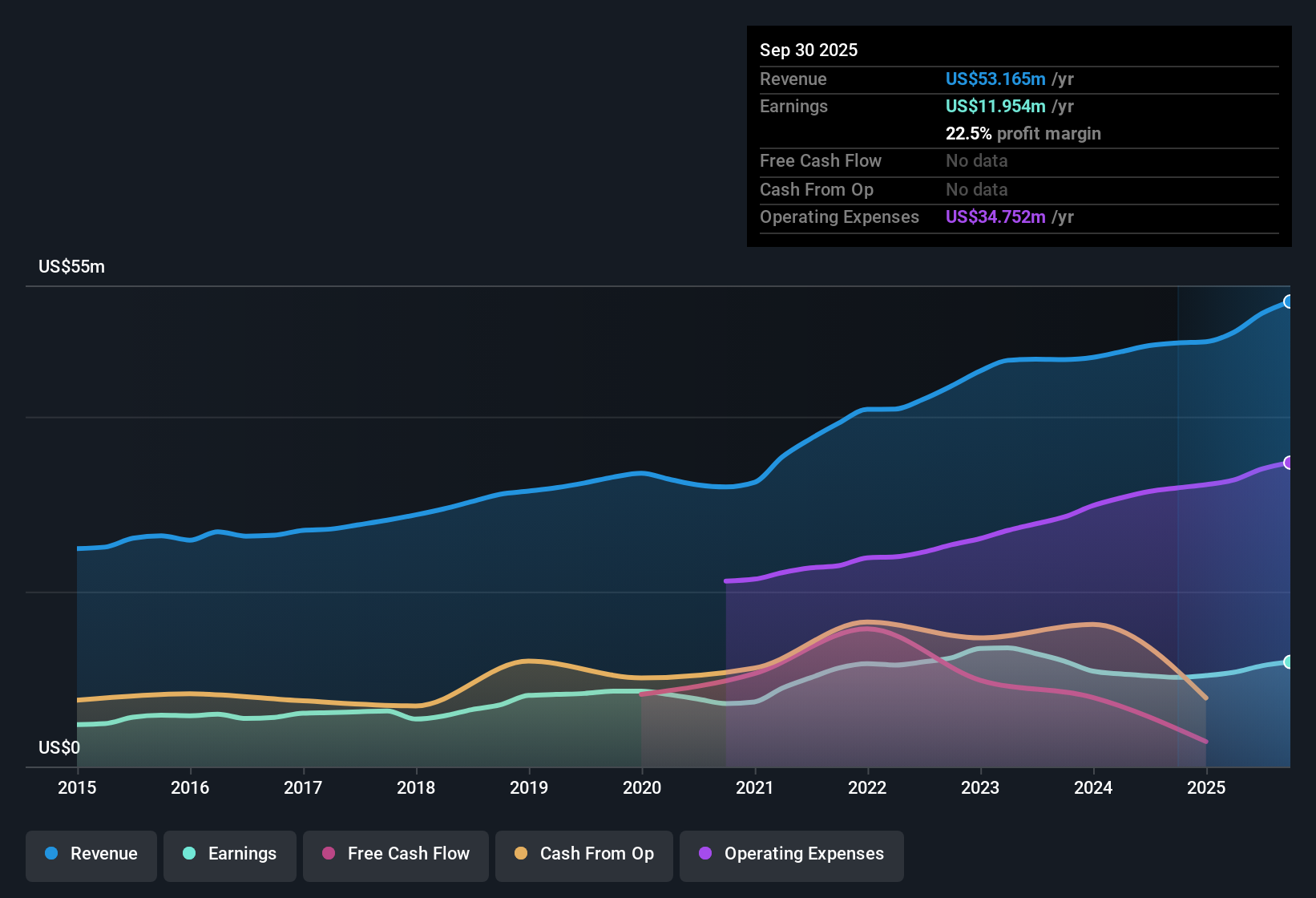Viewport: 1316px width, 898px height.
Task: Click the Free Cash Flow tooltip row label
Action: tap(821, 160)
